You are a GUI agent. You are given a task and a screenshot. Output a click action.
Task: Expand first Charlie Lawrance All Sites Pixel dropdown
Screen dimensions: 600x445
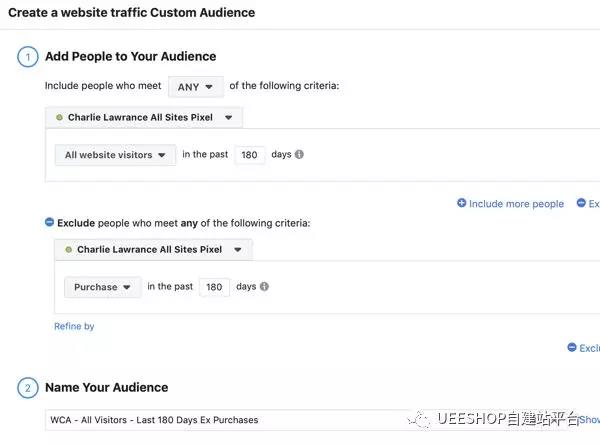[x=143, y=118]
